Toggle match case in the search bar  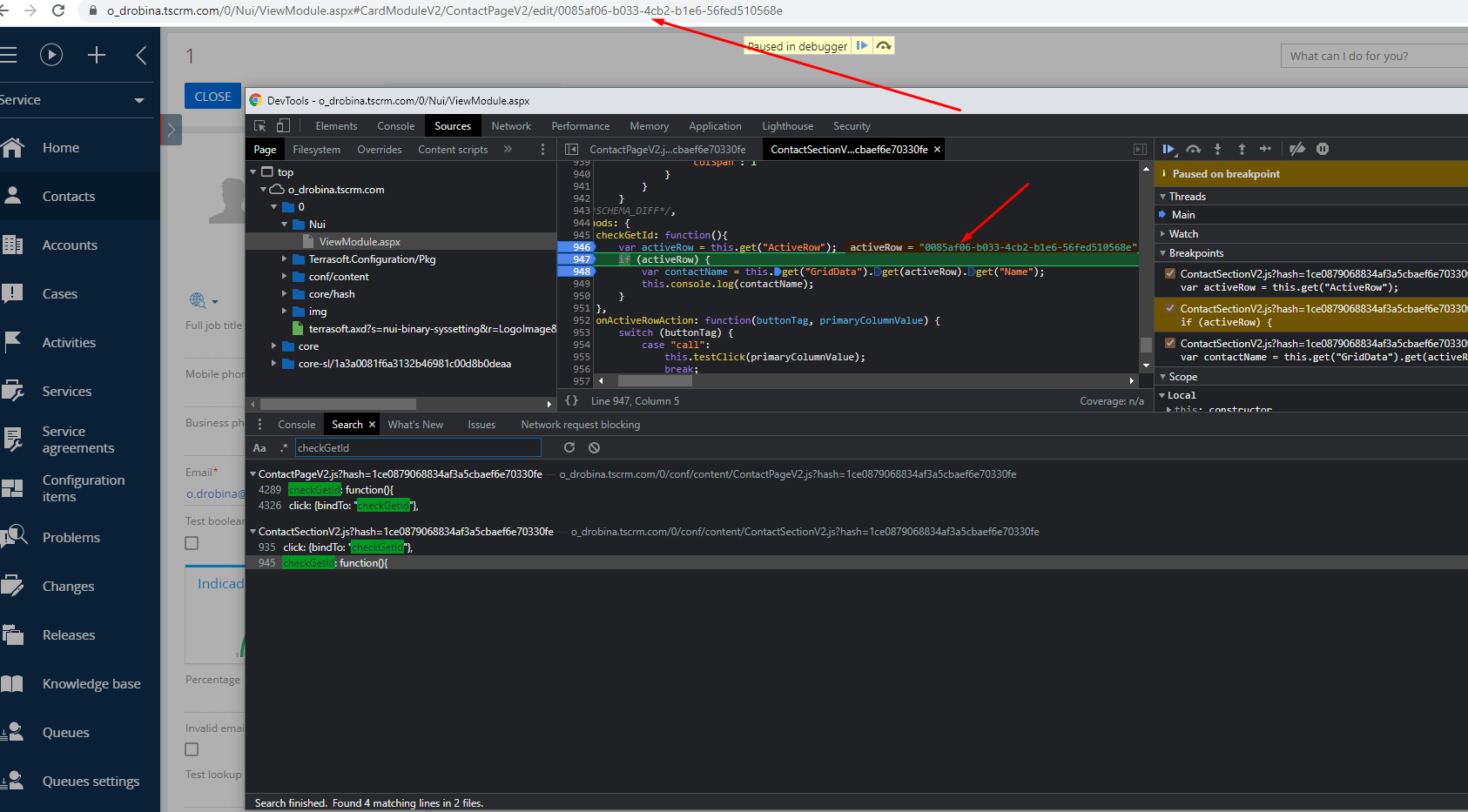[x=259, y=447]
